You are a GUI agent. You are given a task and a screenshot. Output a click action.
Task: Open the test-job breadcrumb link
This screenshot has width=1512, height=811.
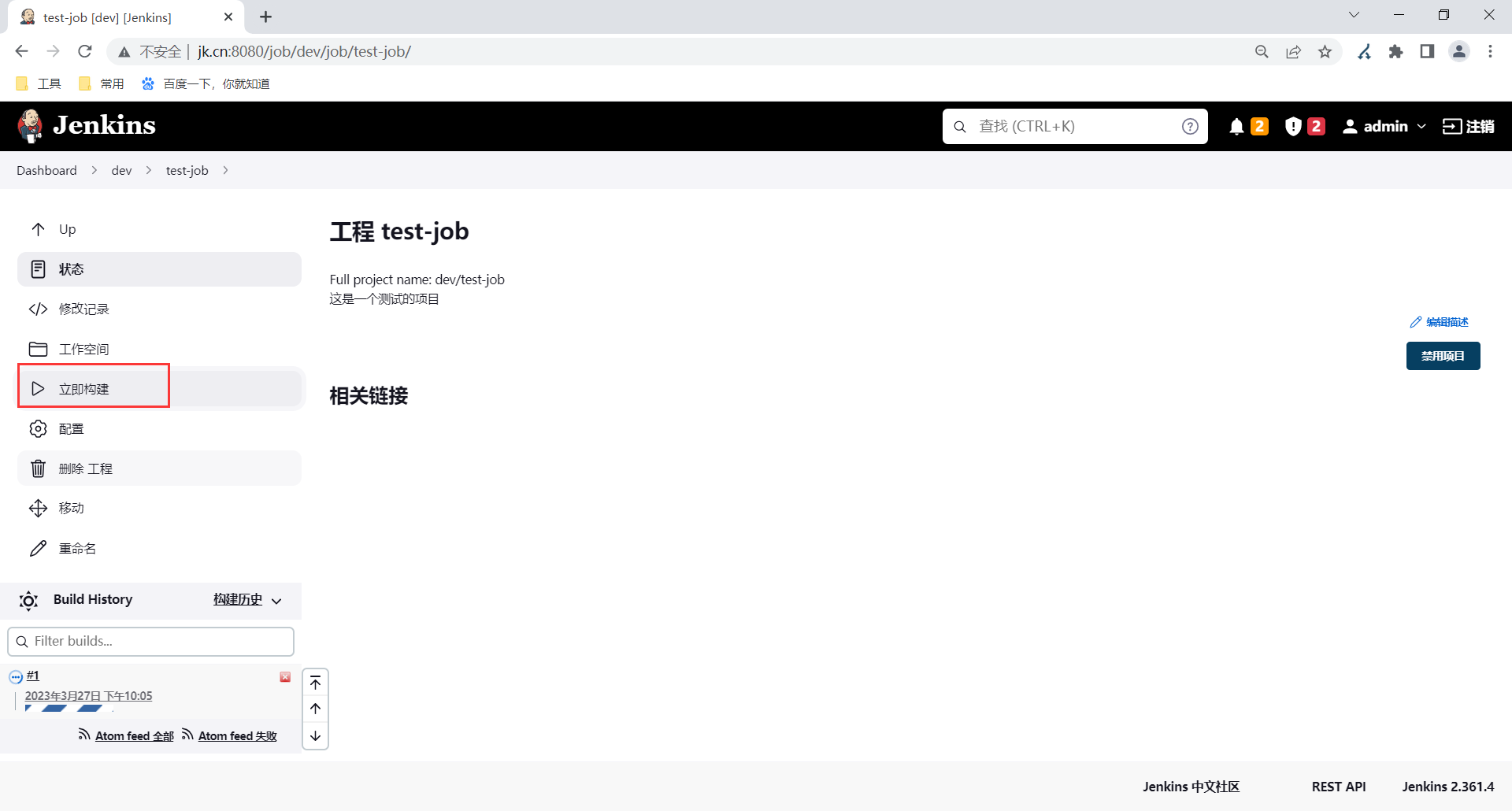coord(187,170)
